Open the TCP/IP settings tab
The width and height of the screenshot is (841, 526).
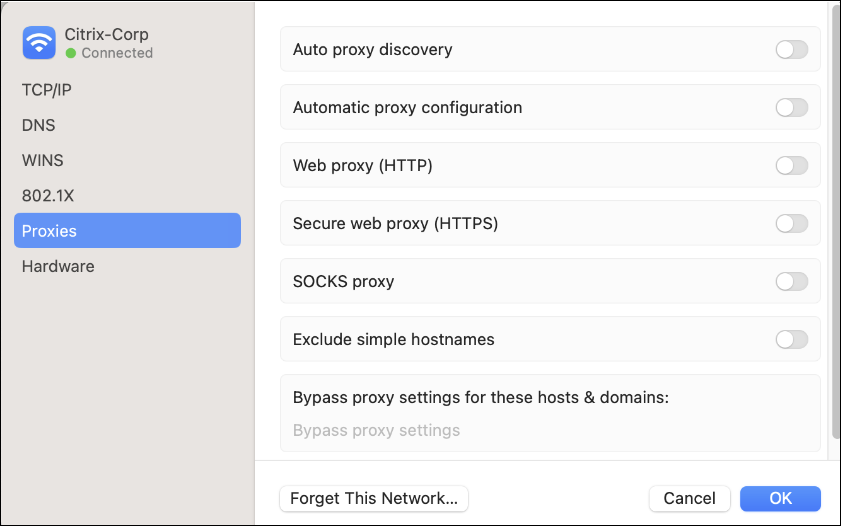[47, 90]
